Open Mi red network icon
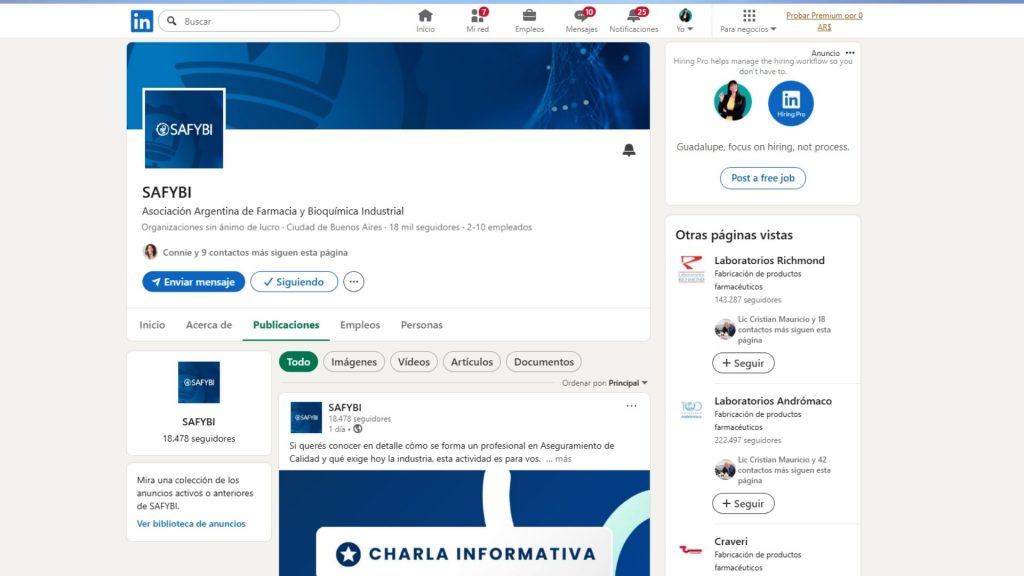The image size is (1024, 576). (477, 20)
